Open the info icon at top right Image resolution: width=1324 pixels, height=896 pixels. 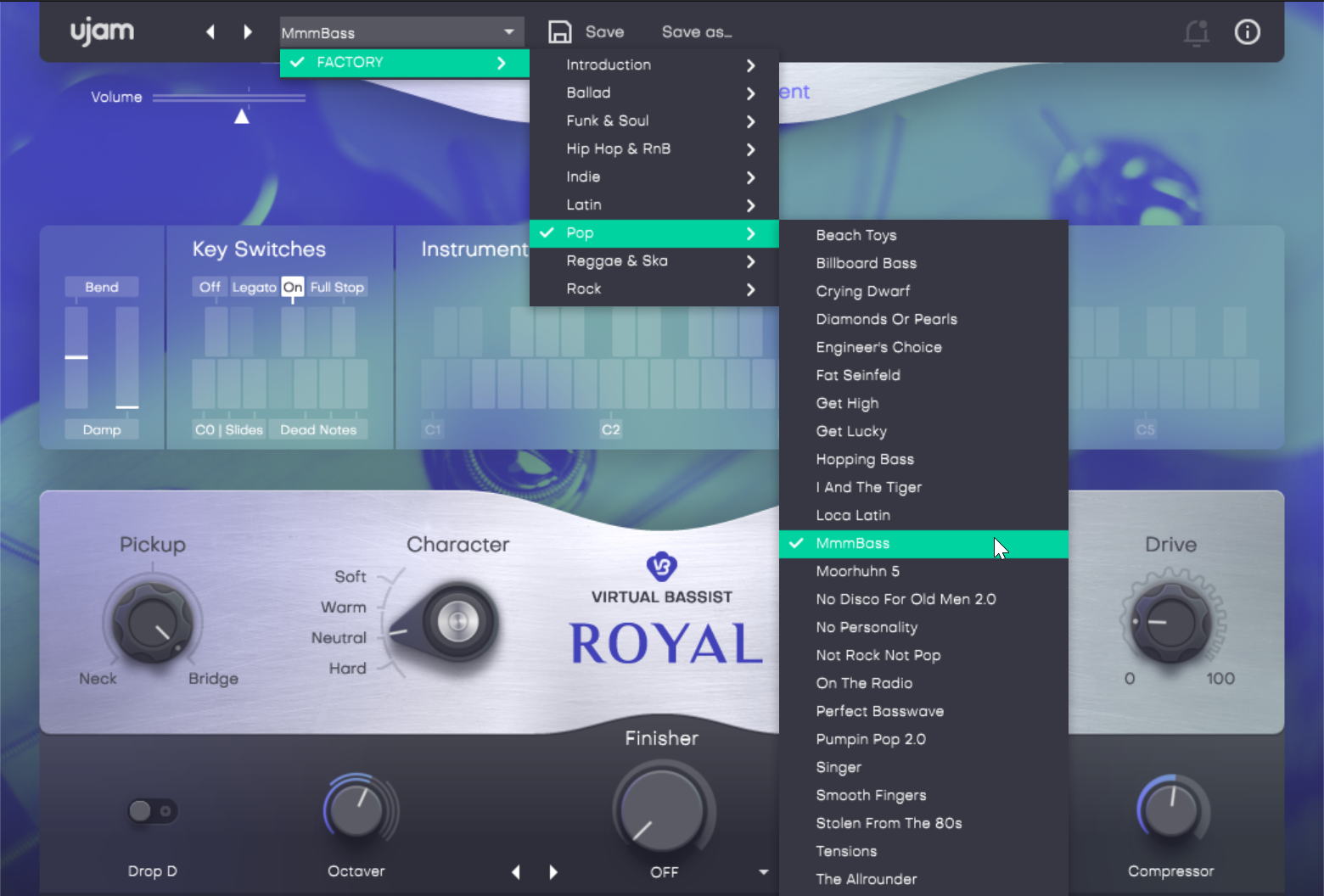1247,32
